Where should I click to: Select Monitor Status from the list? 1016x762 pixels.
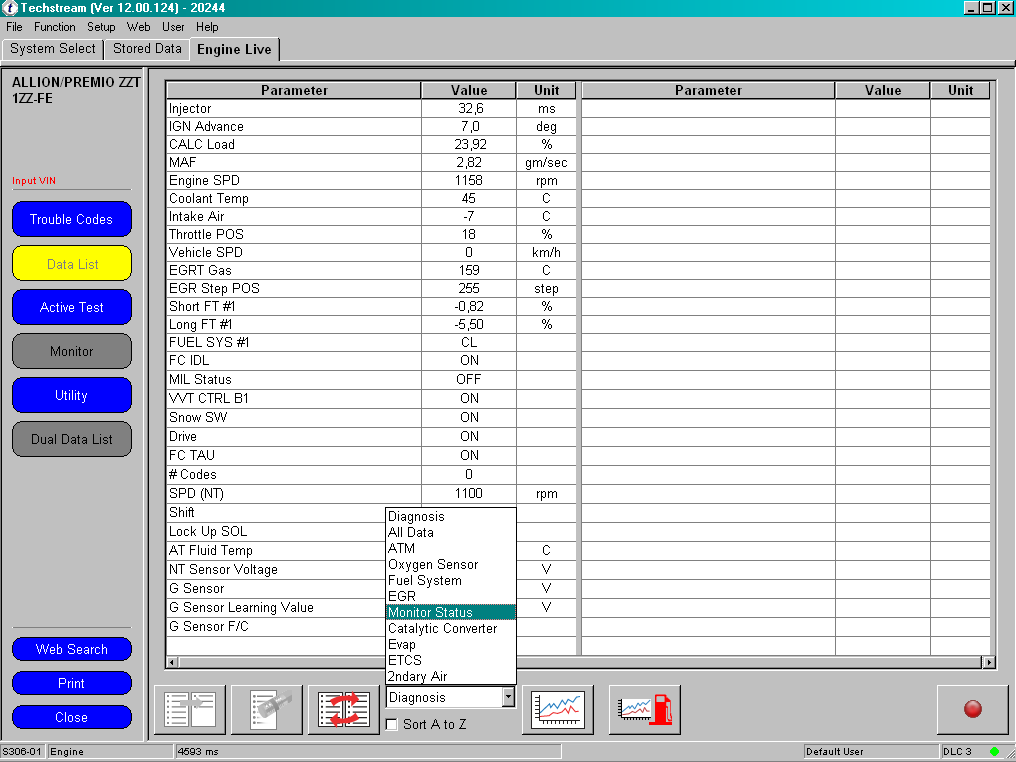(x=450, y=612)
